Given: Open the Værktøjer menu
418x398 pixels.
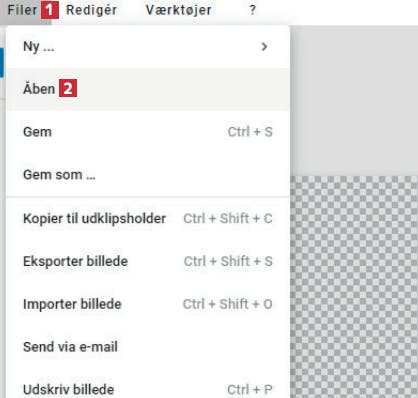Looking at the screenshot, I should [x=179, y=10].
